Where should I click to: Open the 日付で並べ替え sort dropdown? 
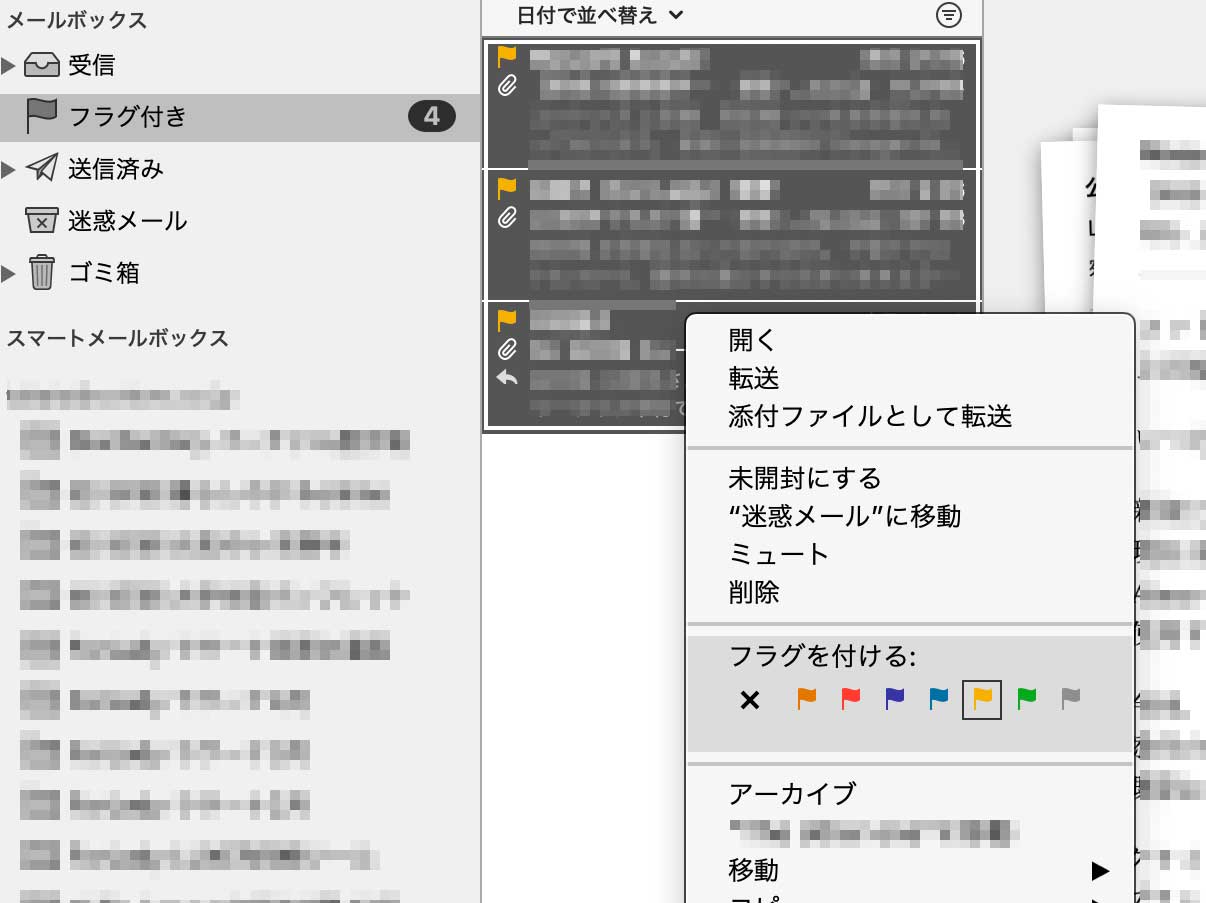pos(600,15)
